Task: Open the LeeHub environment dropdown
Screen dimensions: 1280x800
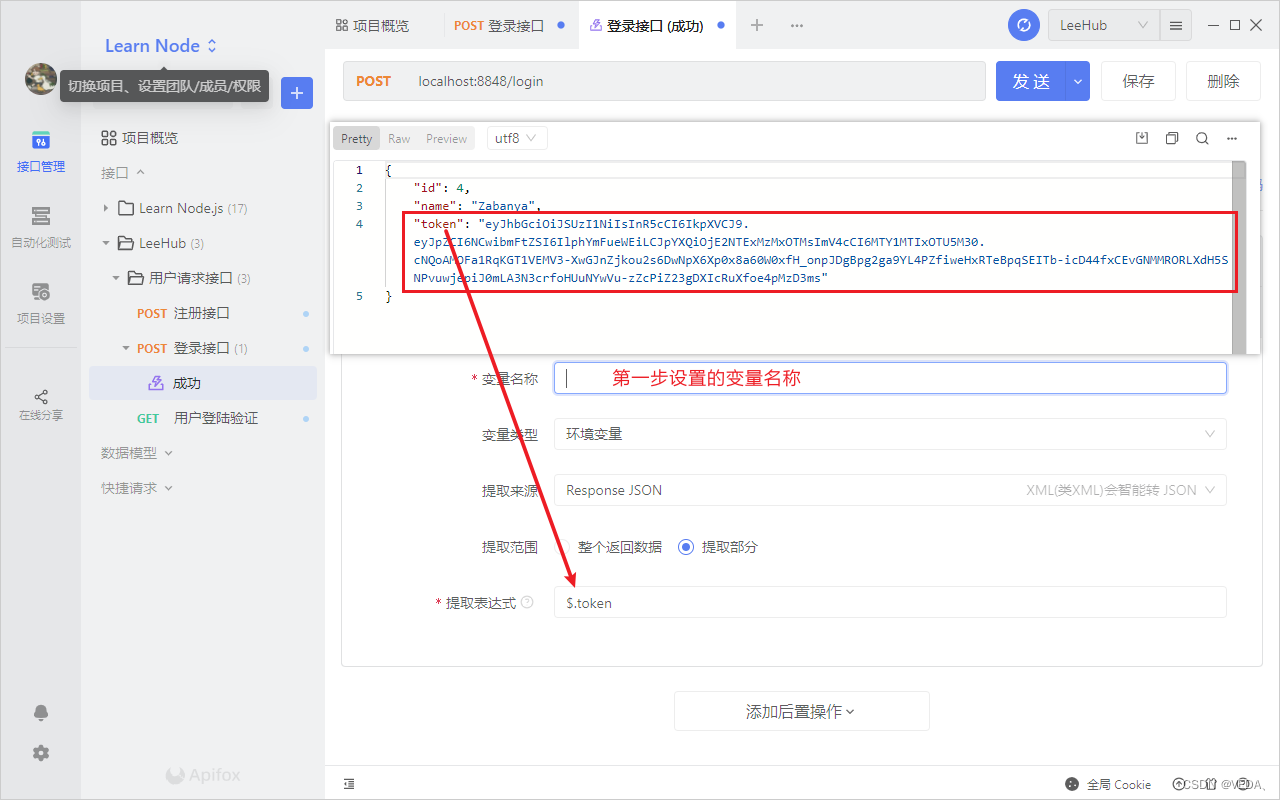Action: [x=1104, y=25]
